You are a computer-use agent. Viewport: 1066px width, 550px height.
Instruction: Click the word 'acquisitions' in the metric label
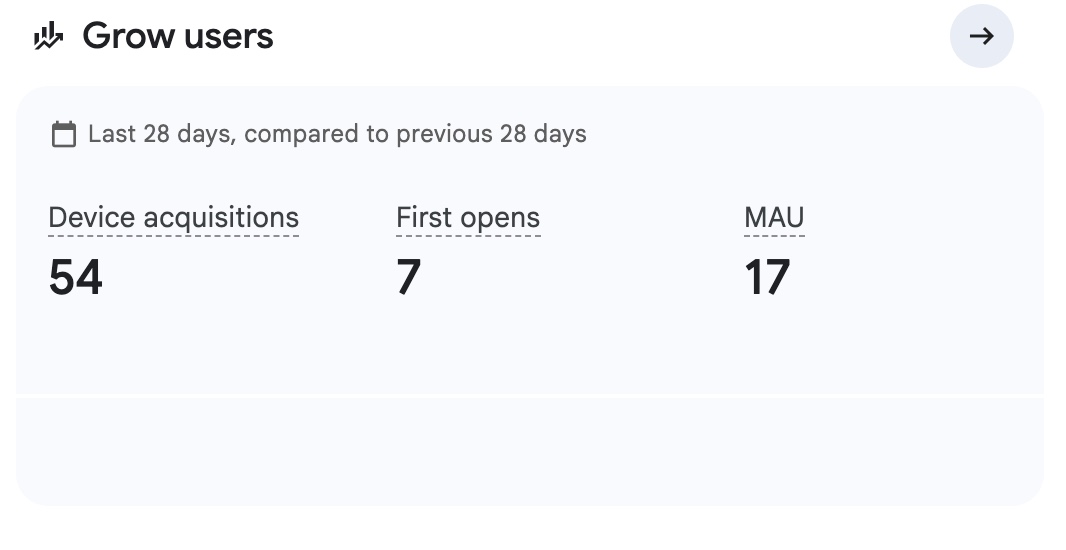click(x=221, y=218)
